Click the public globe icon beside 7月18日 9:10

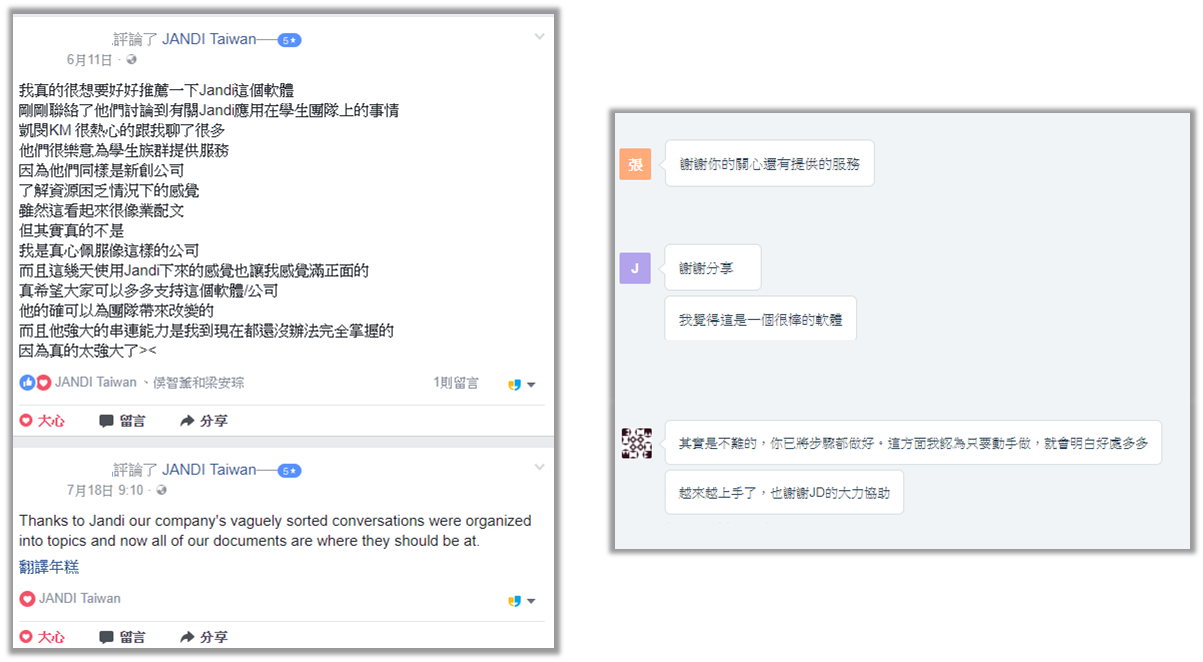coord(161,490)
